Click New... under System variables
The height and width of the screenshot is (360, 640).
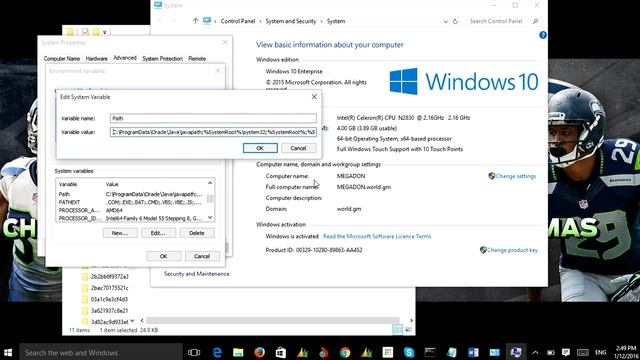(120, 233)
